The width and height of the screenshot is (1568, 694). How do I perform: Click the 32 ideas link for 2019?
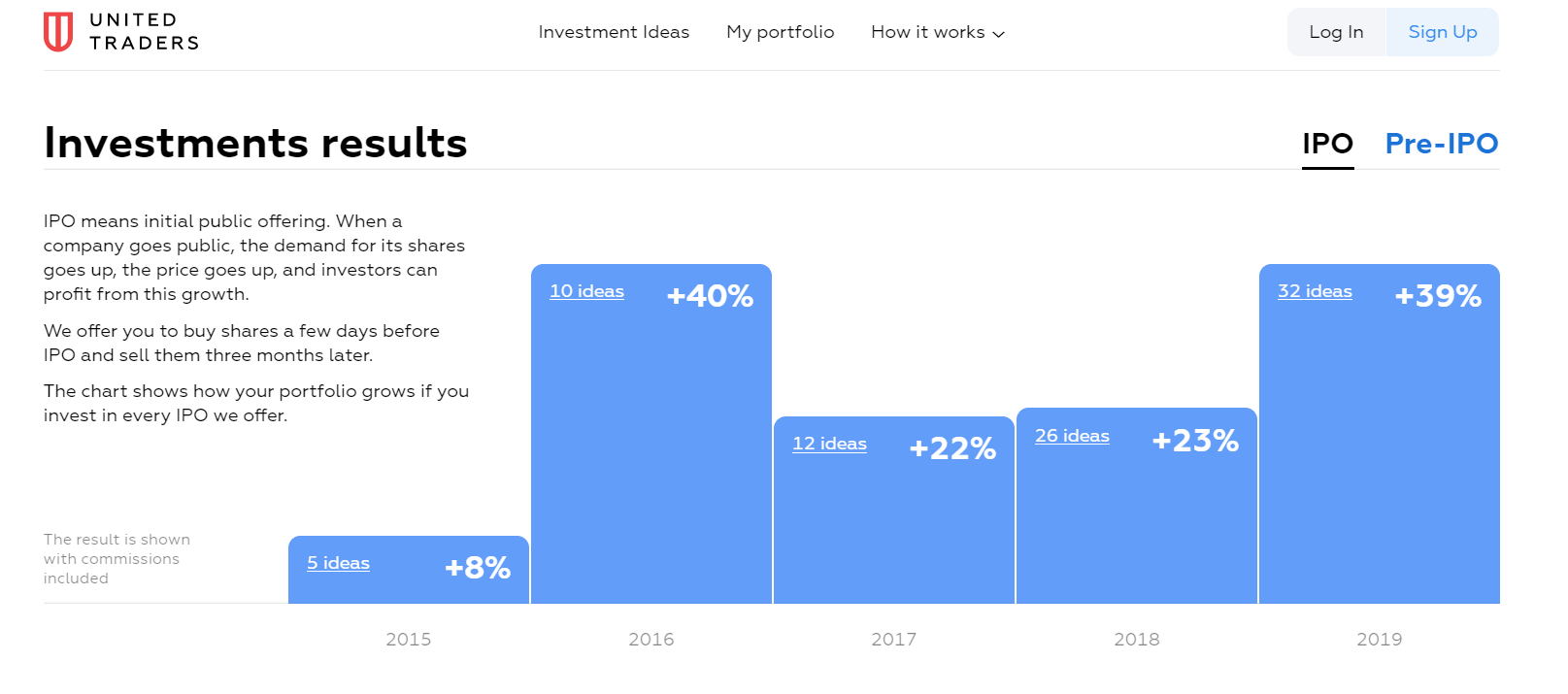pos(1314,291)
